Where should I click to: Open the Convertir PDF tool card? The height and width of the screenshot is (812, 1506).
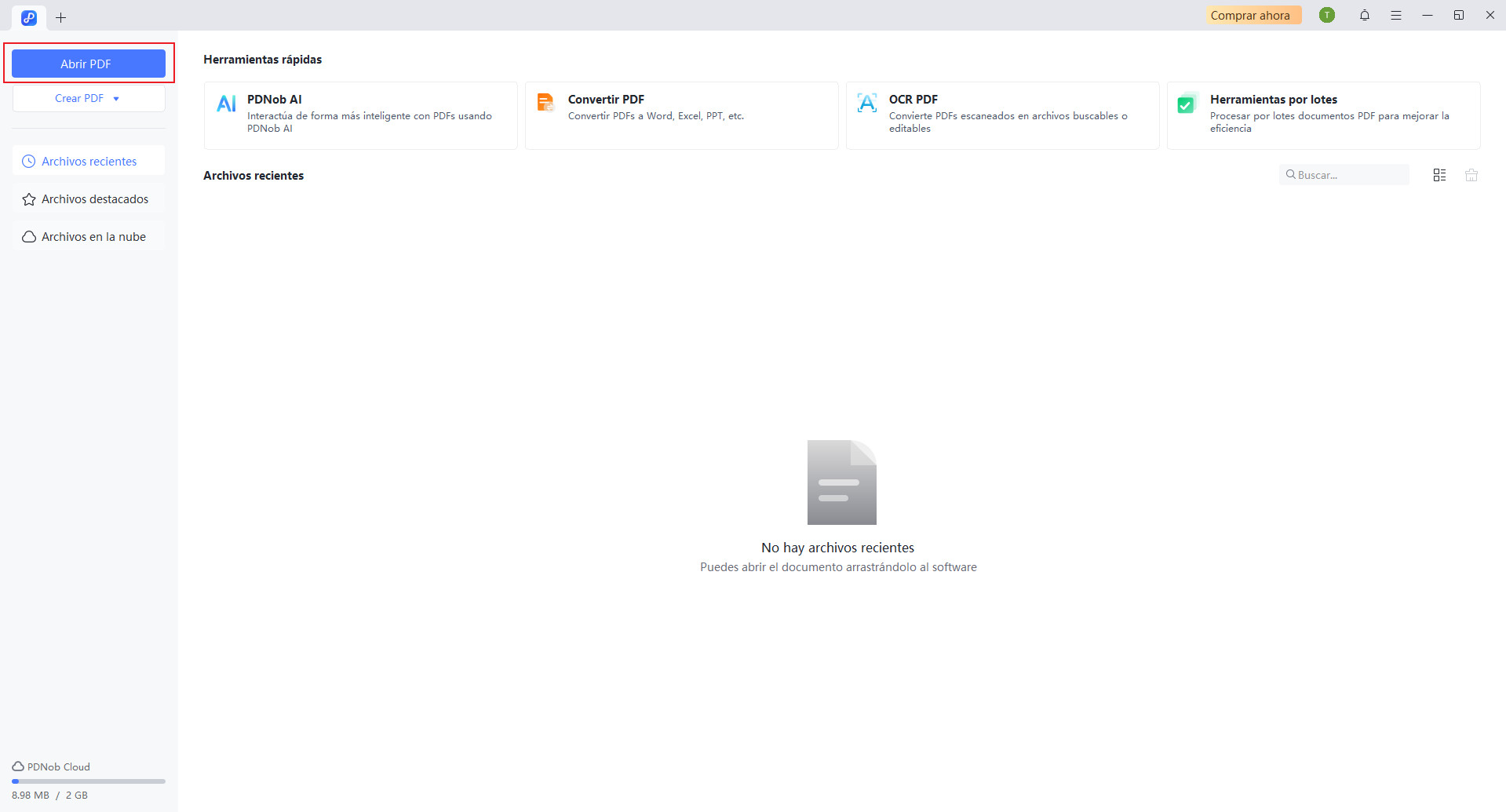point(681,115)
